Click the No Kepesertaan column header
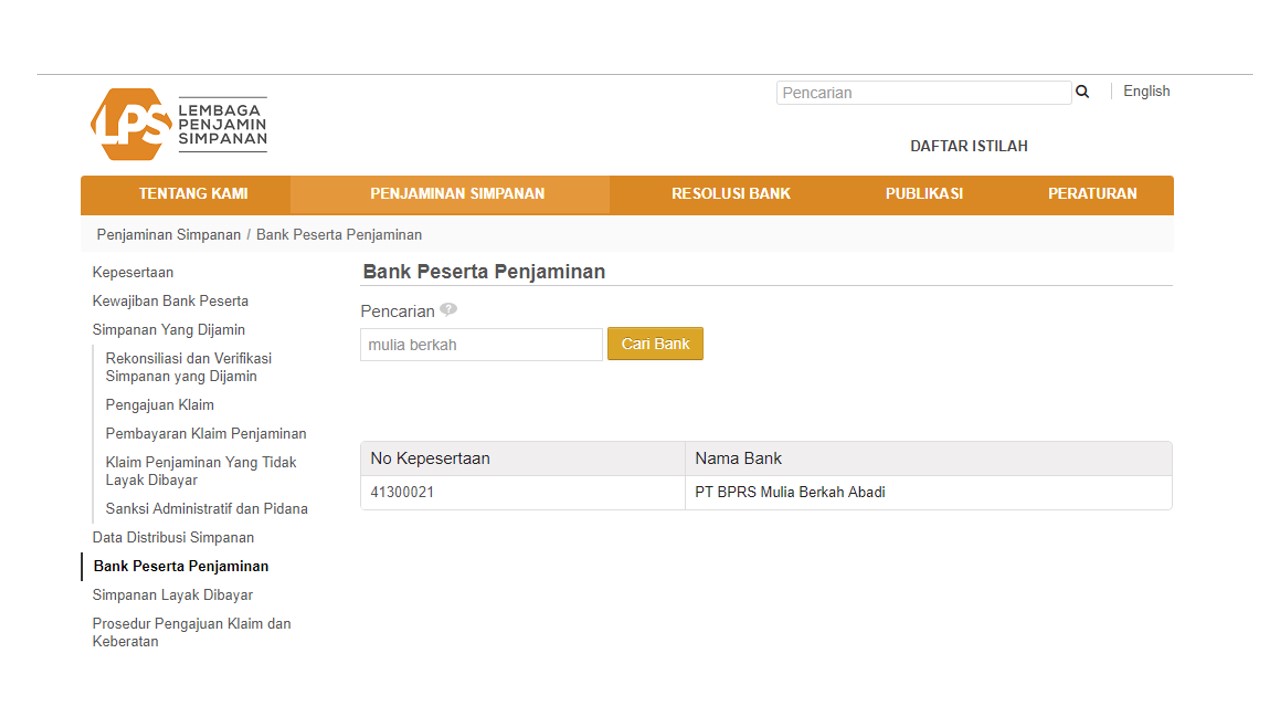The height and width of the screenshot is (720, 1280). point(523,459)
